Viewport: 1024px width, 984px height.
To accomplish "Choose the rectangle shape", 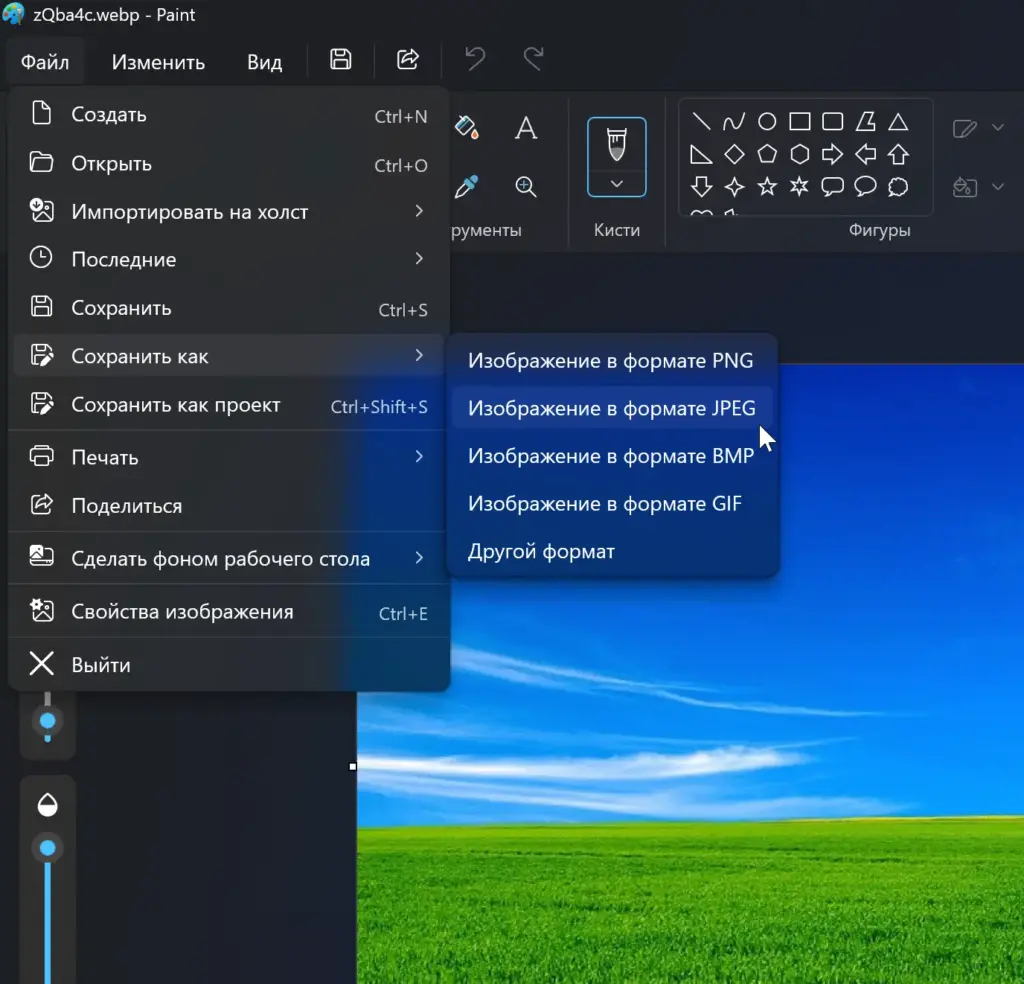I will coord(799,121).
